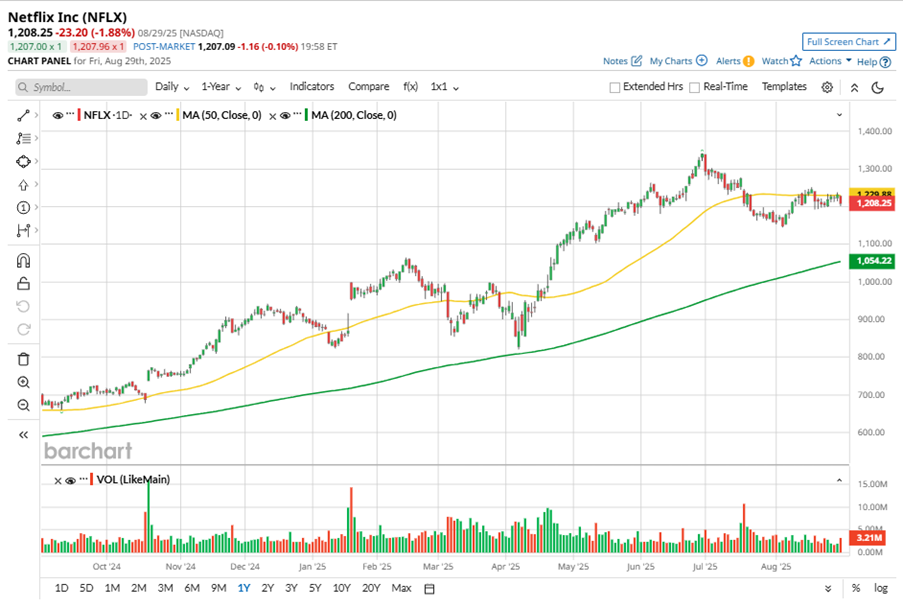Select the trend line drawing tool
The image size is (903, 607).
[x=23, y=115]
